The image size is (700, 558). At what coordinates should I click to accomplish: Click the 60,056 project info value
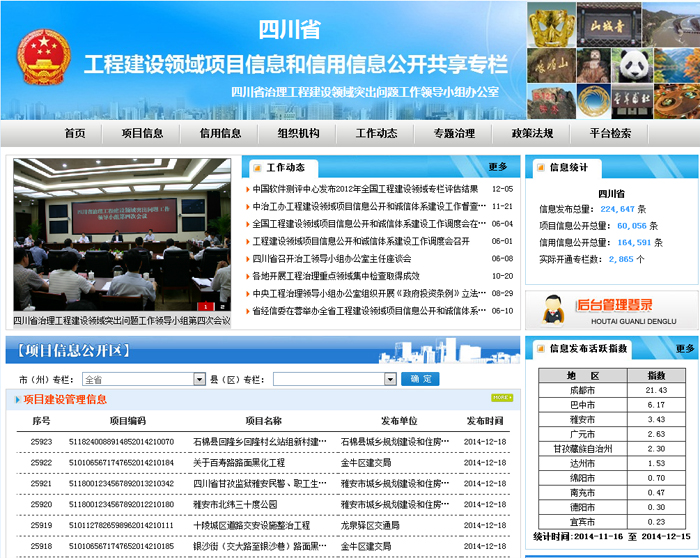click(632, 225)
